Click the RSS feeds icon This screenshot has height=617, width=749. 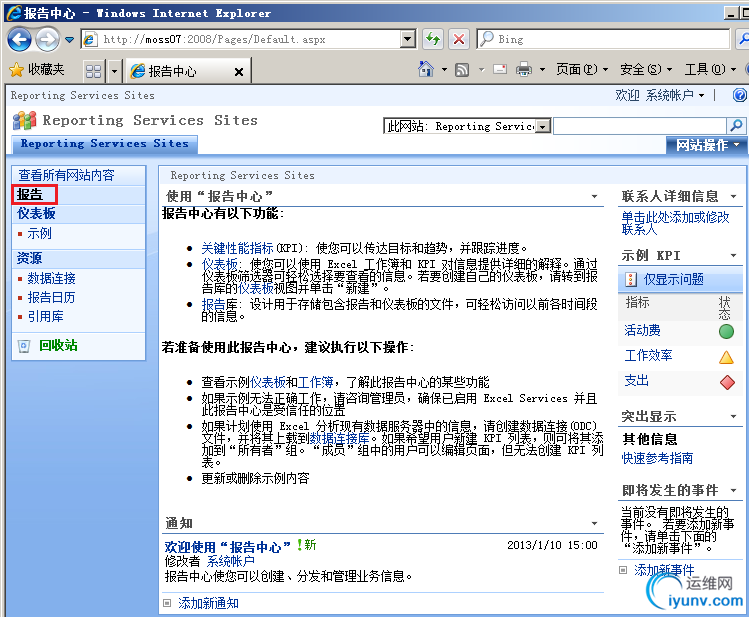coord(462,70)
